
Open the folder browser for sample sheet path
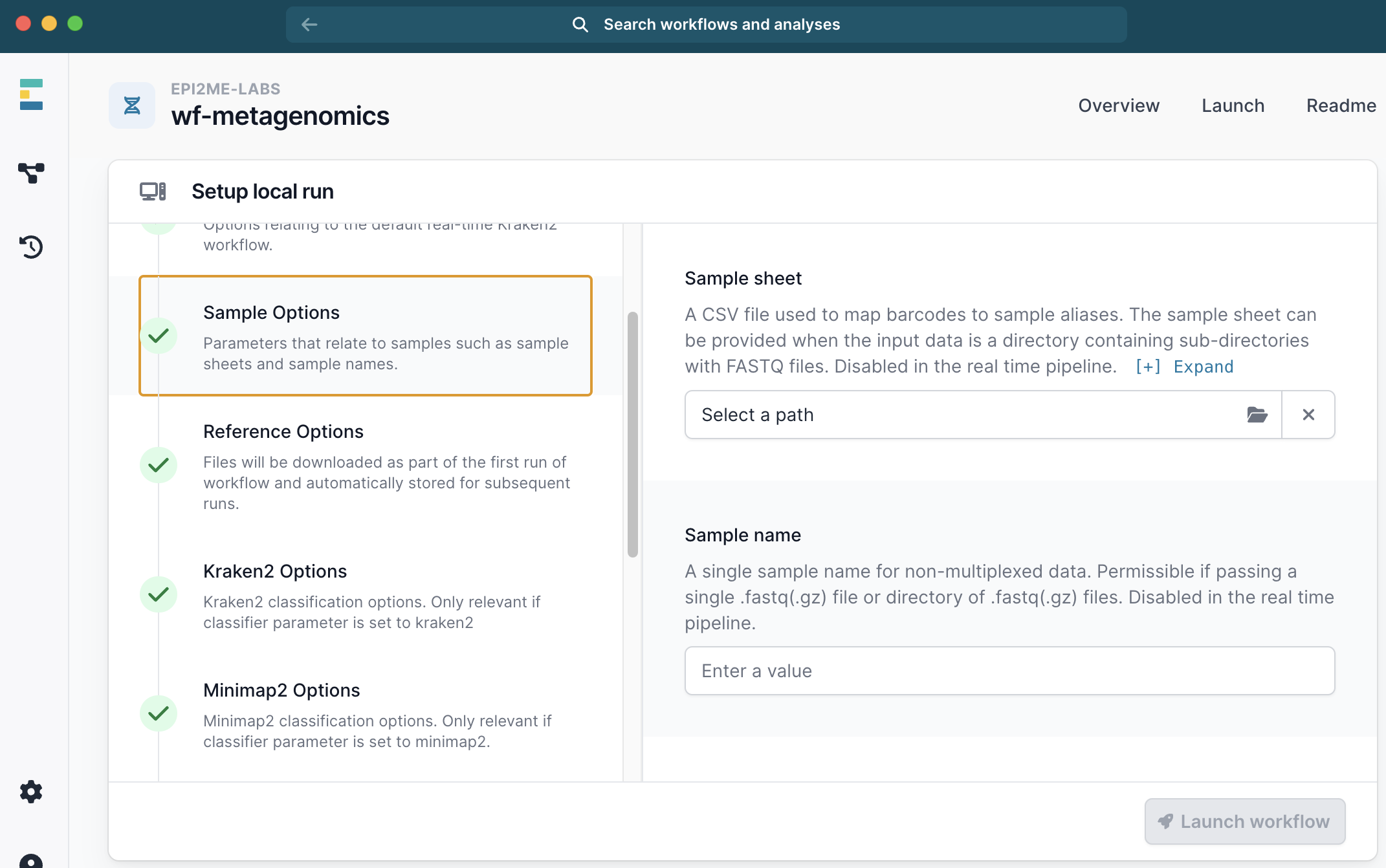coord(1257,415)
